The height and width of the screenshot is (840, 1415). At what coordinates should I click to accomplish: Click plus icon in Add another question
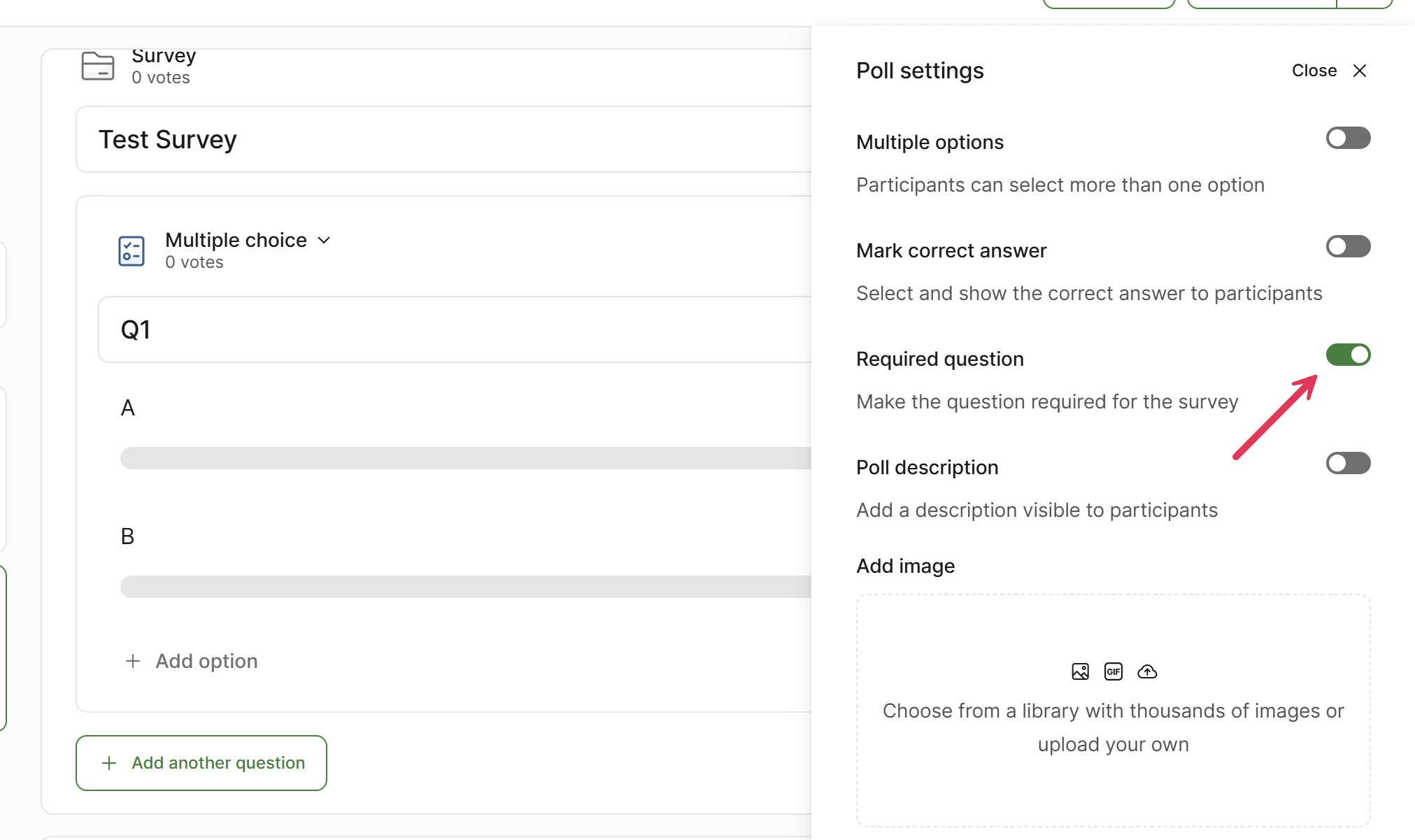(109, 763)
